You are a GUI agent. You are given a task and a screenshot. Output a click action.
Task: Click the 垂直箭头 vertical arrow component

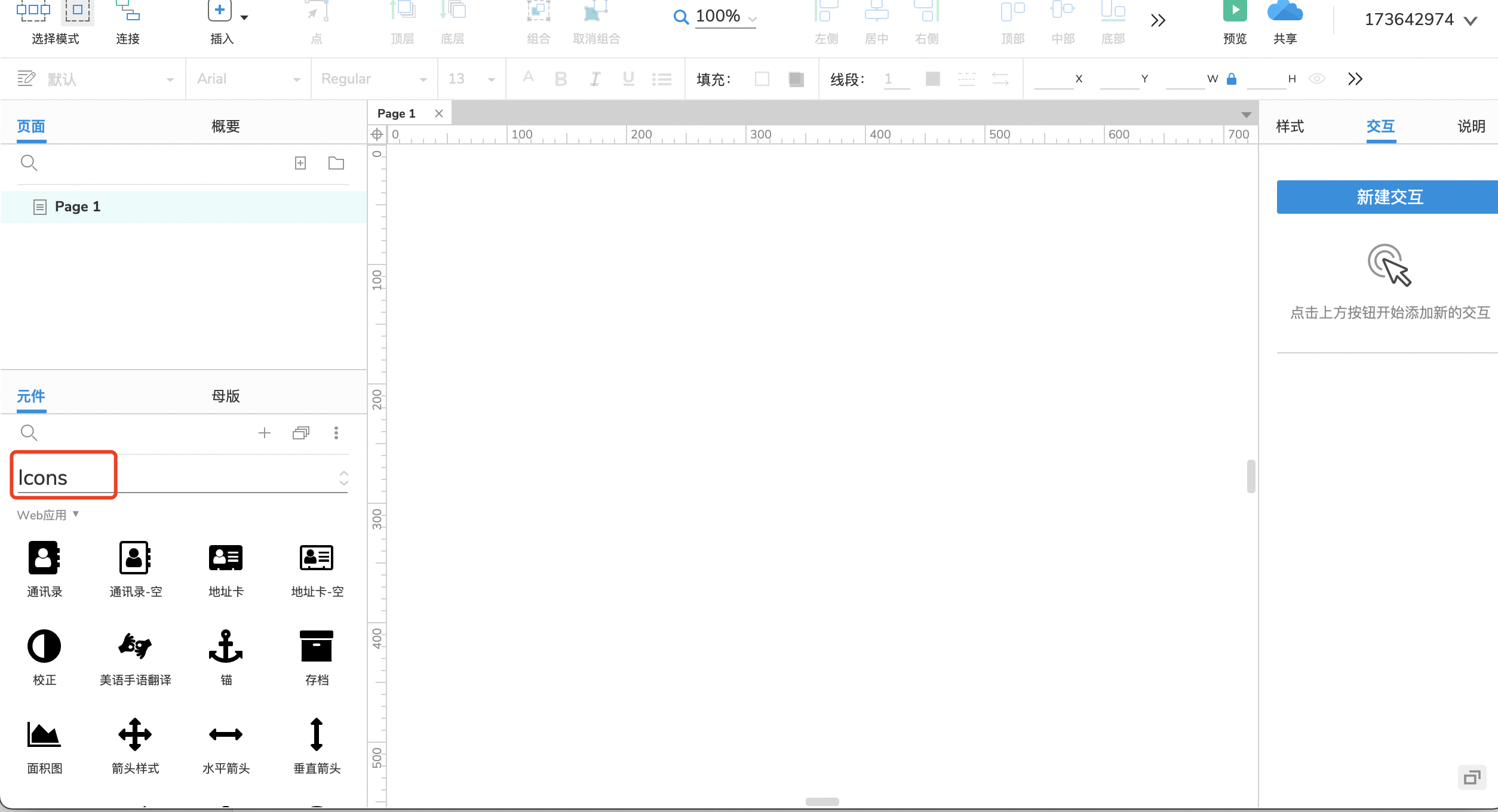tap(317, 735)
